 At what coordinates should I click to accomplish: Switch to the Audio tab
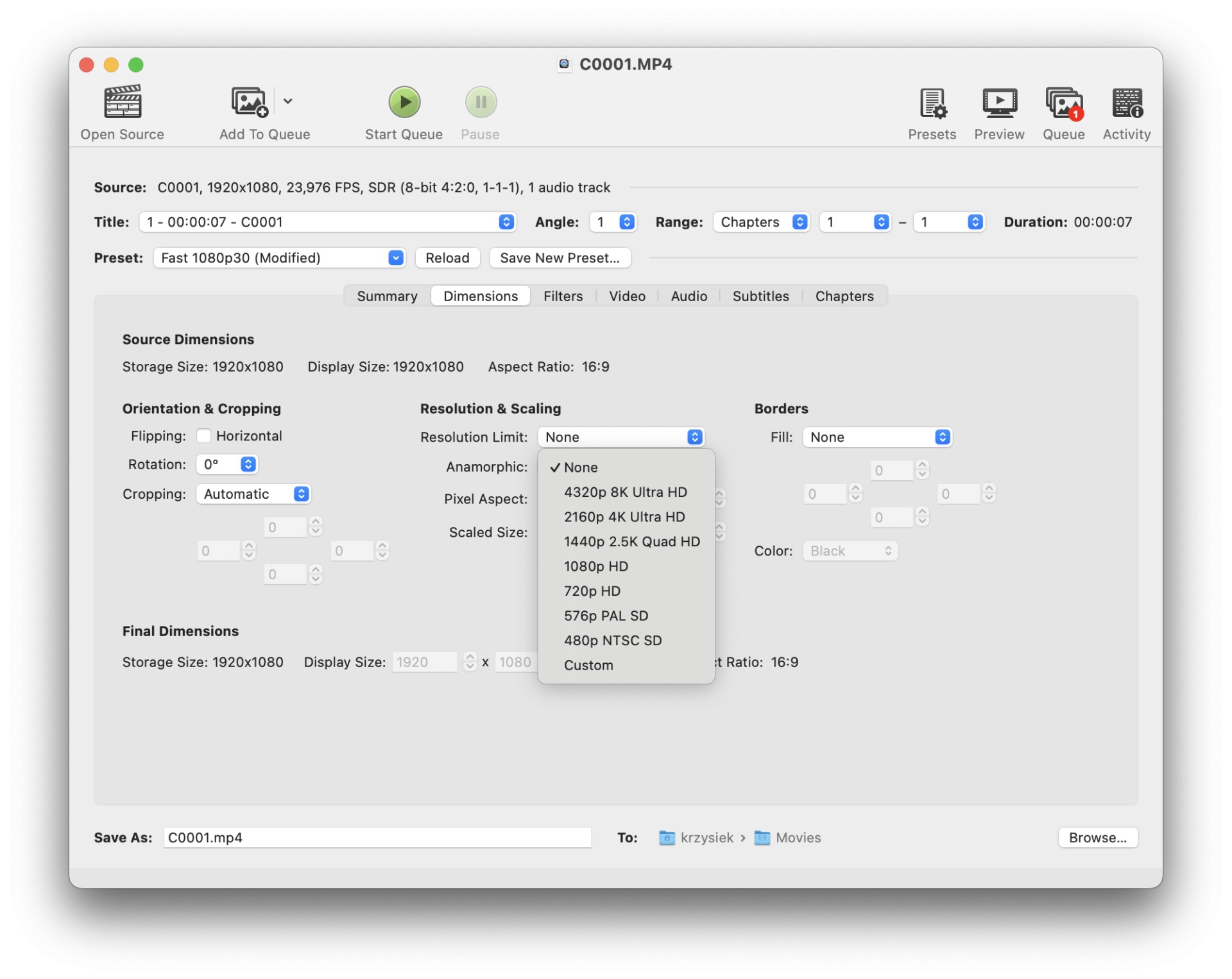[x=689, y=296]
